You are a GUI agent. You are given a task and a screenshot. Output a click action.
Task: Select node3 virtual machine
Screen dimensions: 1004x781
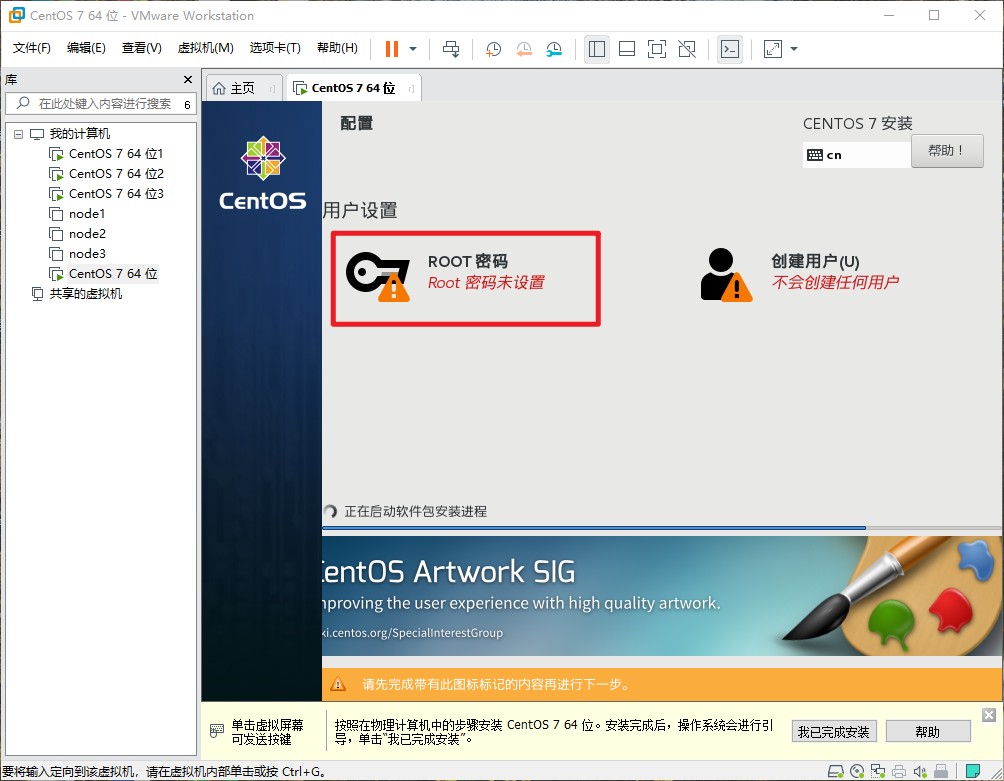87,253
